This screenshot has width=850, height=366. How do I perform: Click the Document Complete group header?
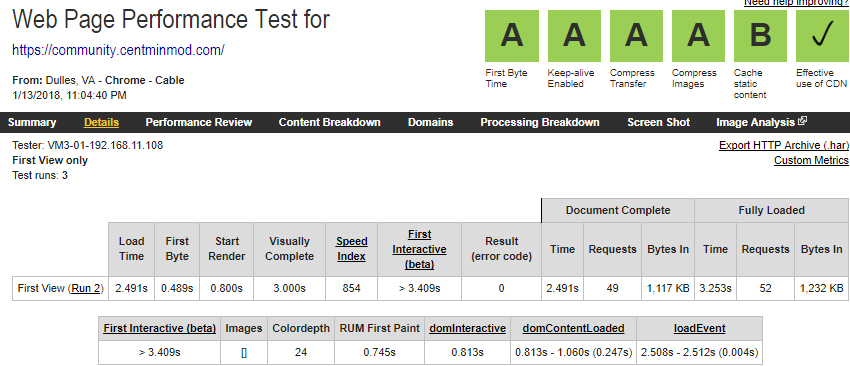point(618,210)
